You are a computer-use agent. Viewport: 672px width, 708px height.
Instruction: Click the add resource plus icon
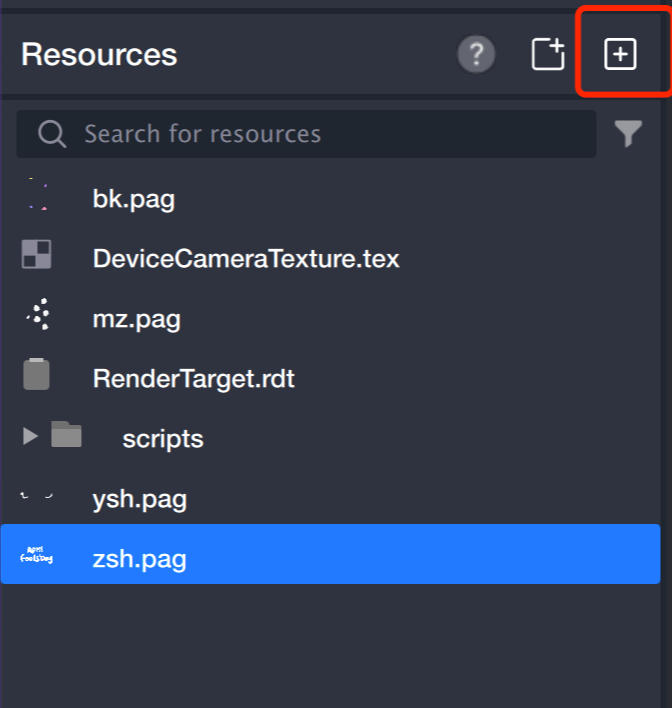[620, 55]
